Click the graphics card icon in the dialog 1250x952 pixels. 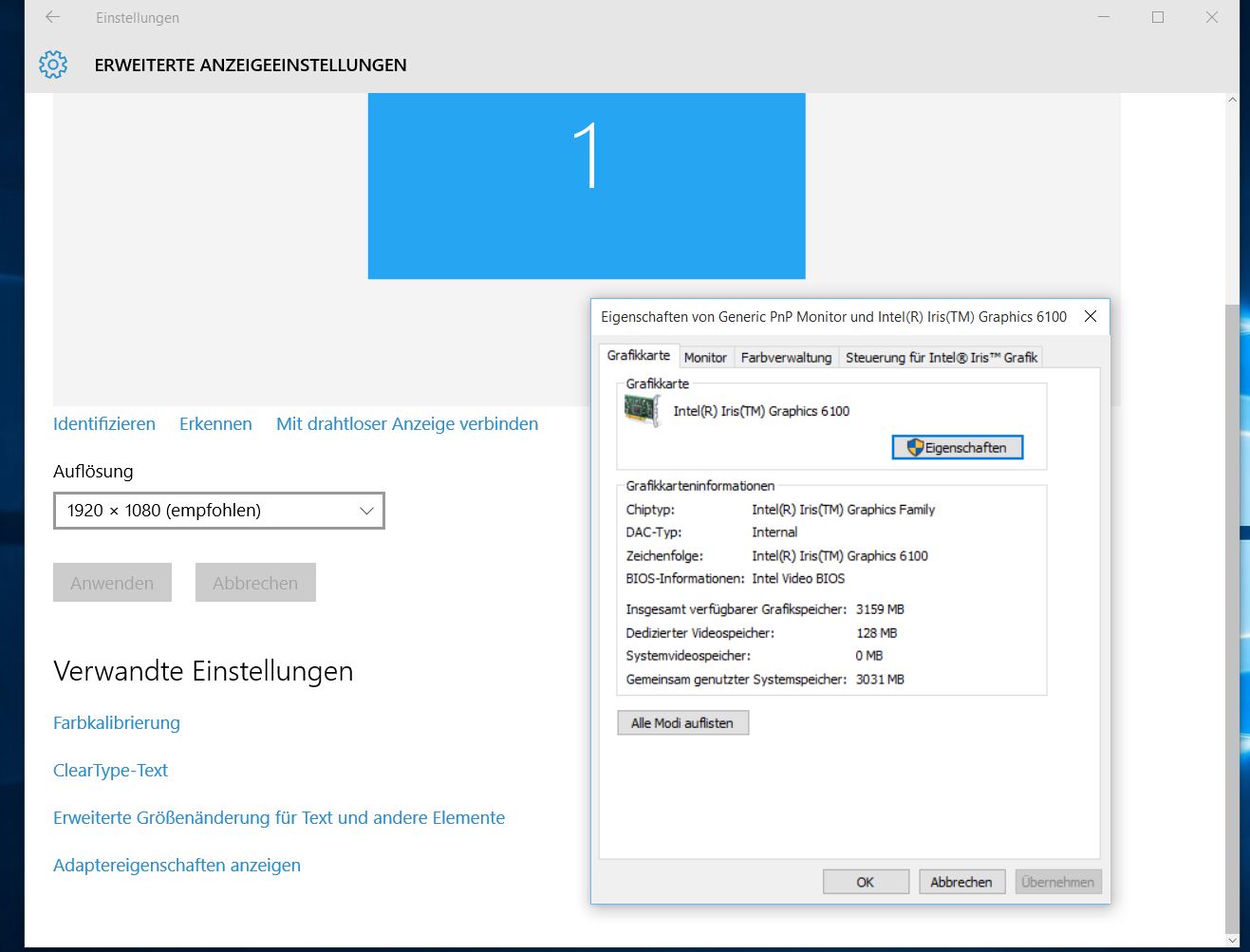[644, 411]
